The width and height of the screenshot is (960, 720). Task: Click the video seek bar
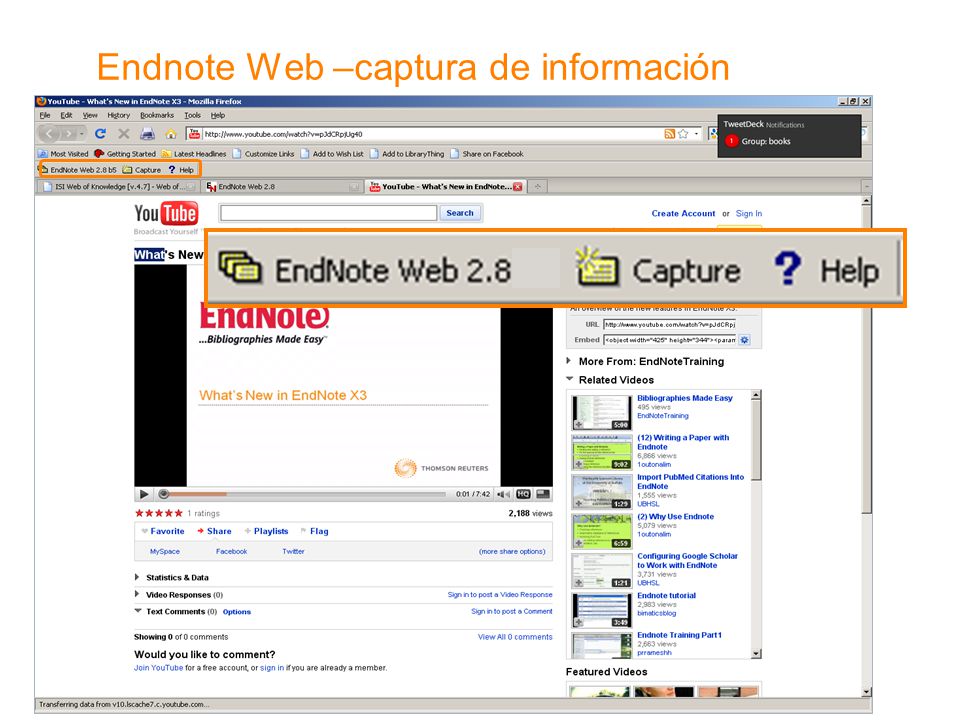[x=304, y=494]
